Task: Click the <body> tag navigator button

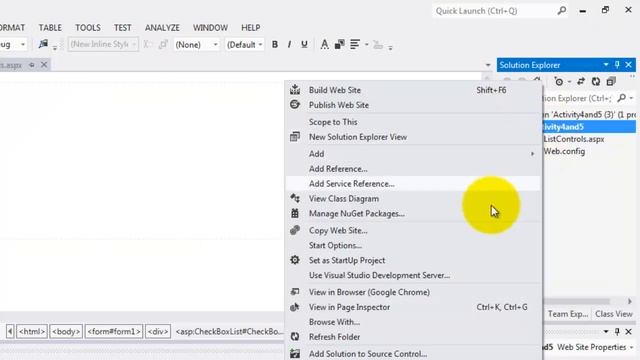Action: 66,331
